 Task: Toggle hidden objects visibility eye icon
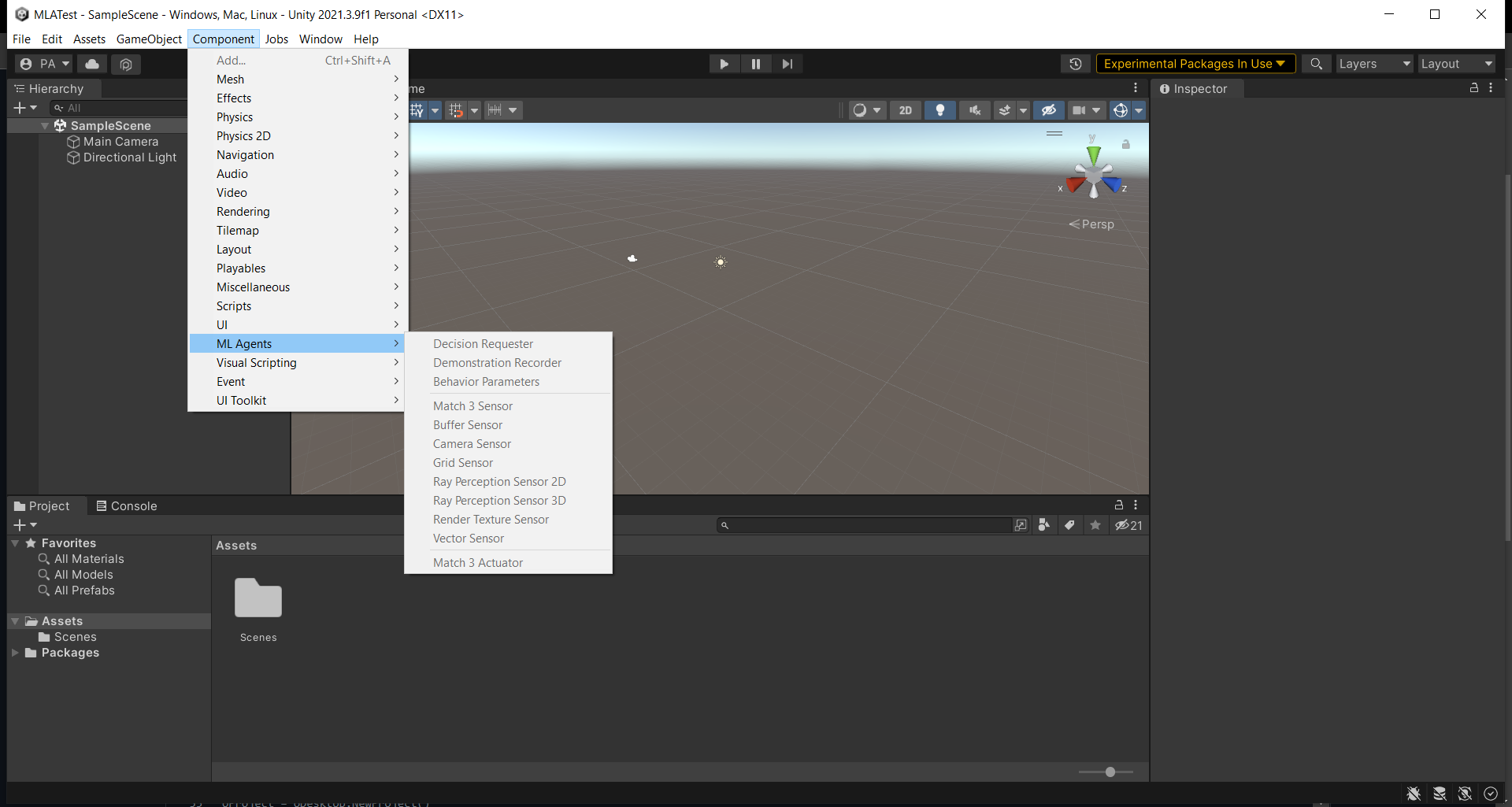(x=1048, y=110)
